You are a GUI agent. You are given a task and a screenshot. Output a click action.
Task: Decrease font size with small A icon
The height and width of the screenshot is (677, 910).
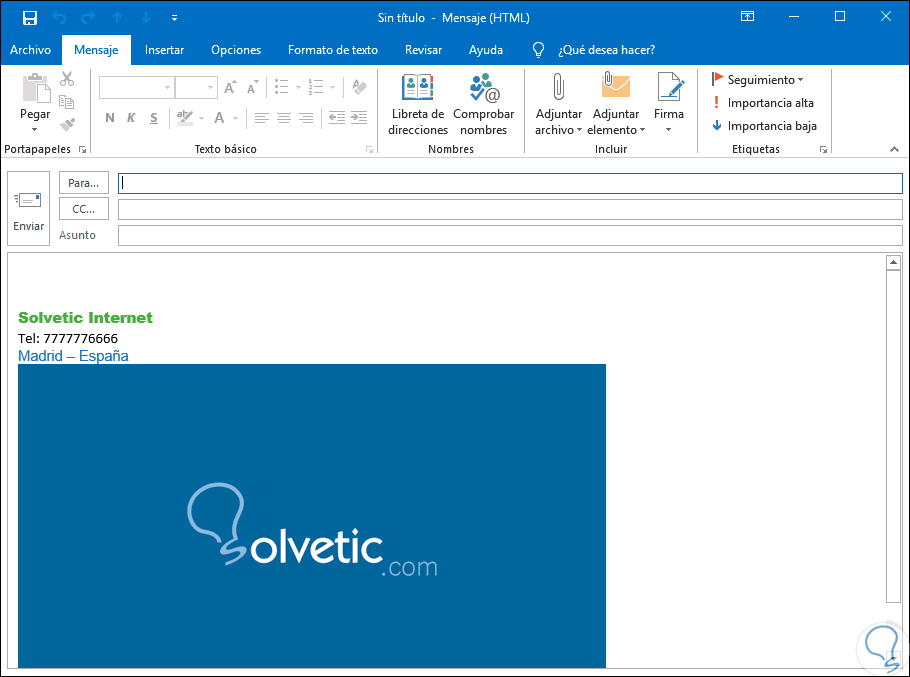click(x=252, y=88)
